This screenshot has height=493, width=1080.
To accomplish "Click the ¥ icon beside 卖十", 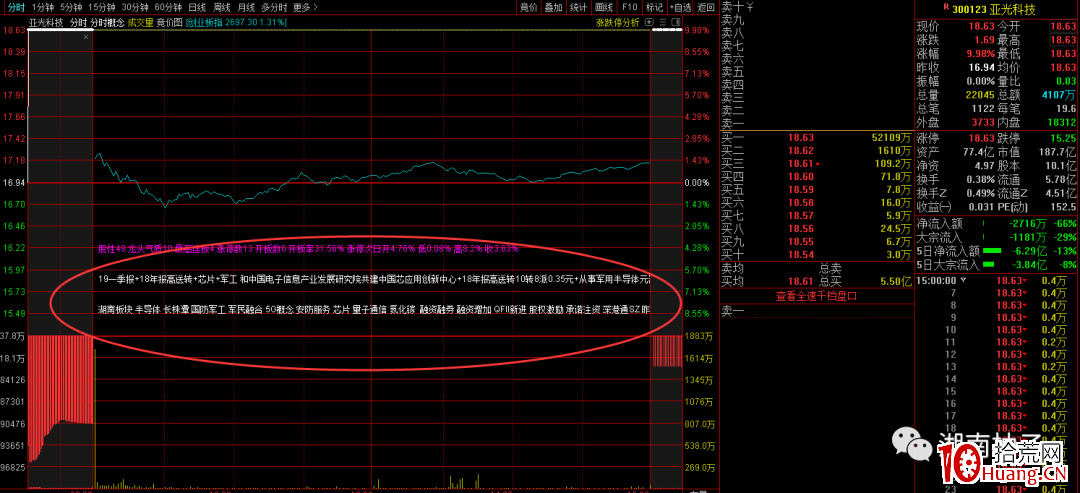I will (750, 7).
